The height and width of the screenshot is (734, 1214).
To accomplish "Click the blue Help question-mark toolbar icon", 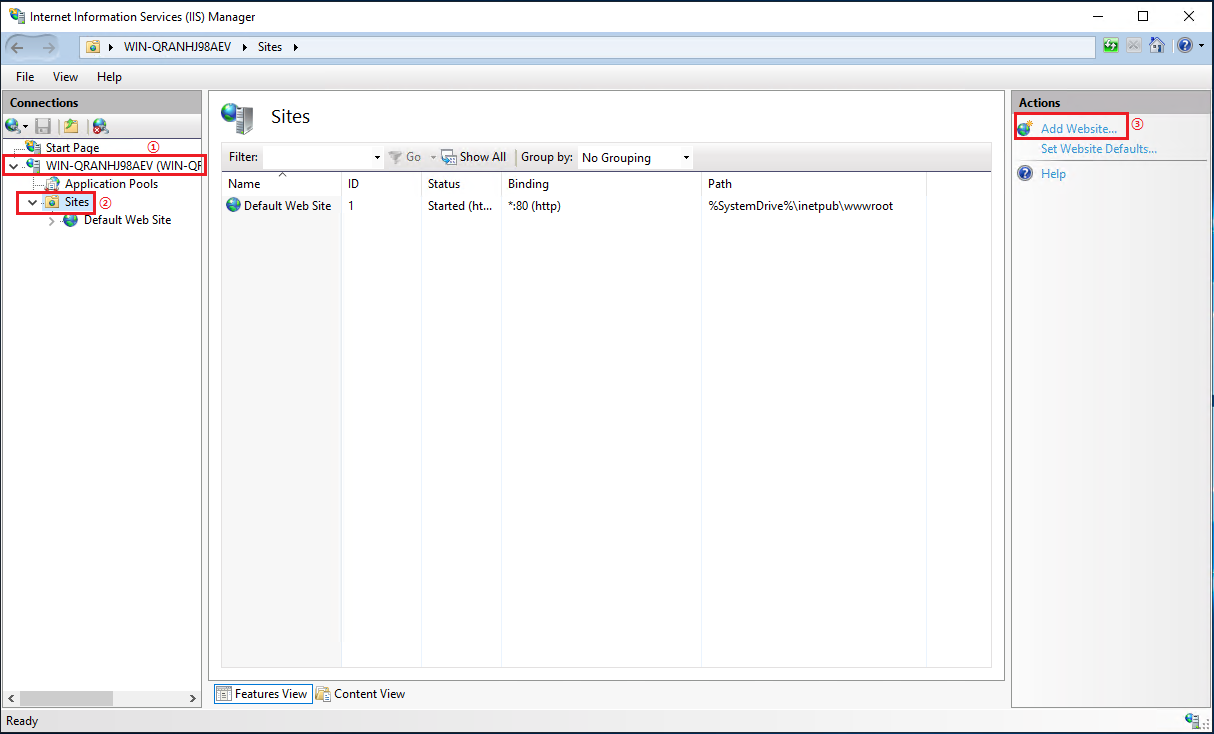I will (x=1184, y=46).
